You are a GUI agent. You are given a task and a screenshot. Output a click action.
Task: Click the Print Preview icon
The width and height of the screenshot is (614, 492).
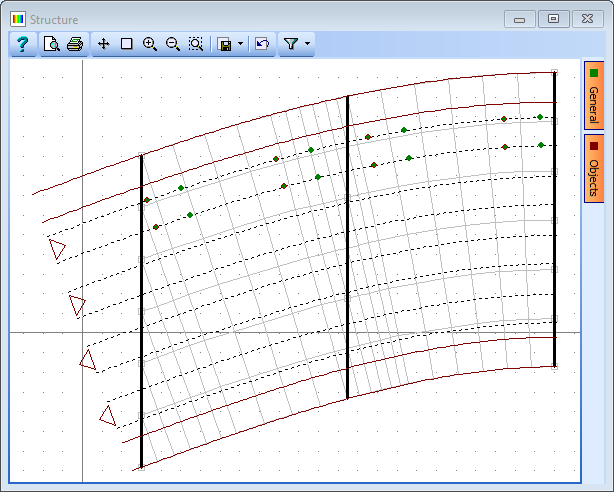[51, 44]
